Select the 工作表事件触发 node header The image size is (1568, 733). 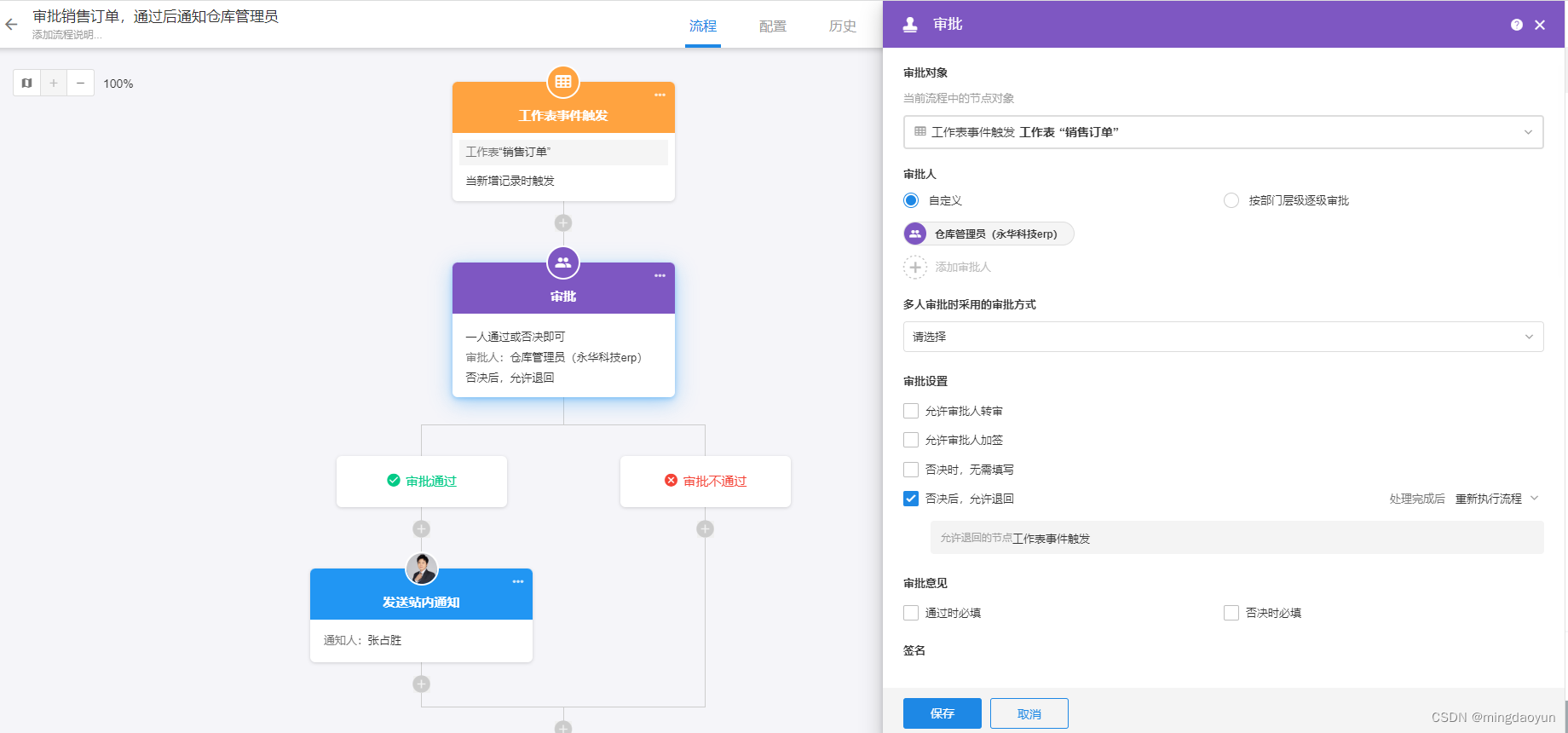563,107
